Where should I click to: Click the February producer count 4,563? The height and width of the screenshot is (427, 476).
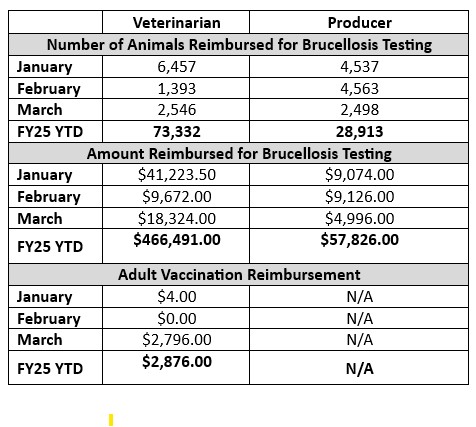point(359,89)
